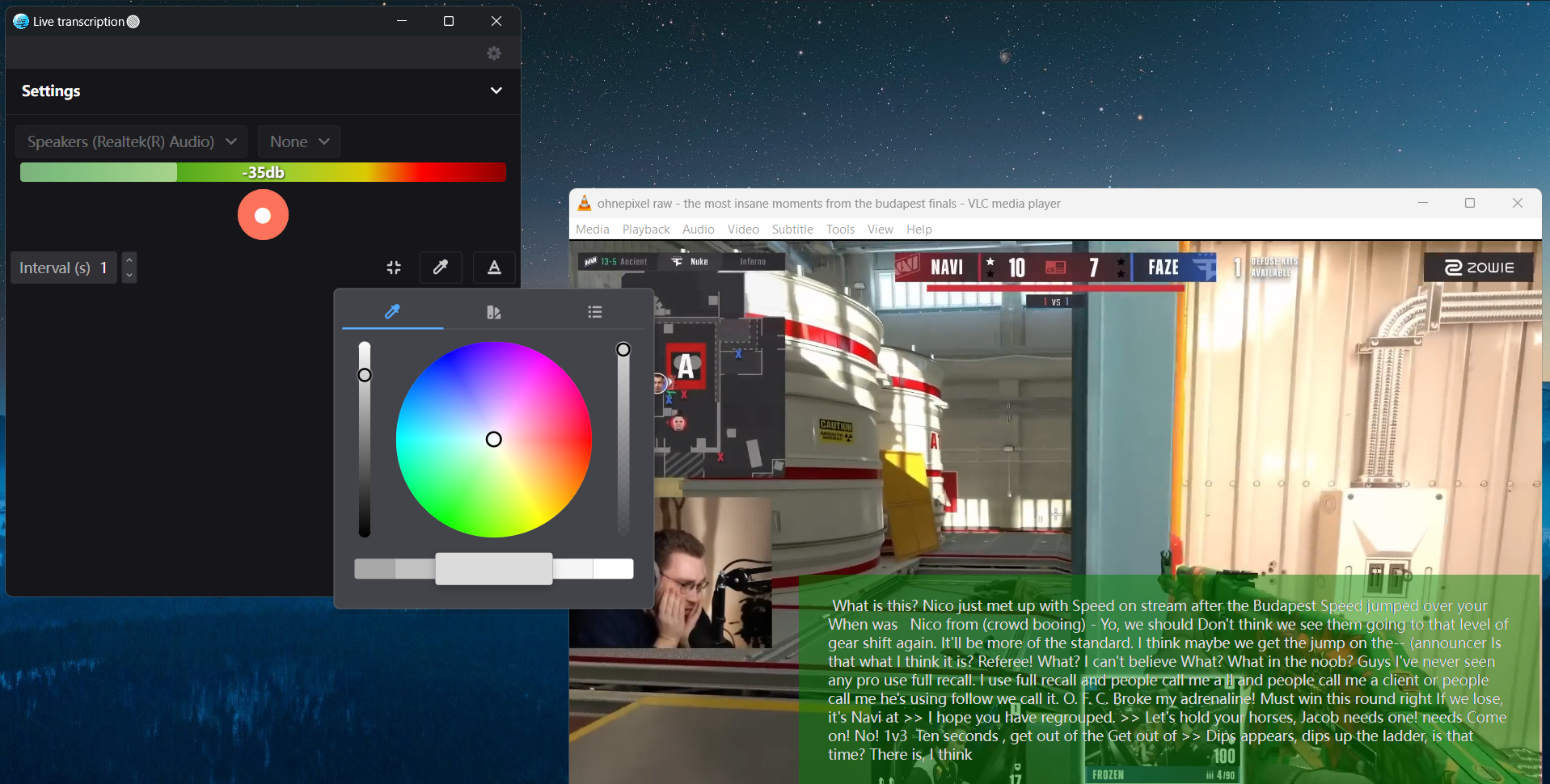Minimize the Live transcription window

pos(402,21)
